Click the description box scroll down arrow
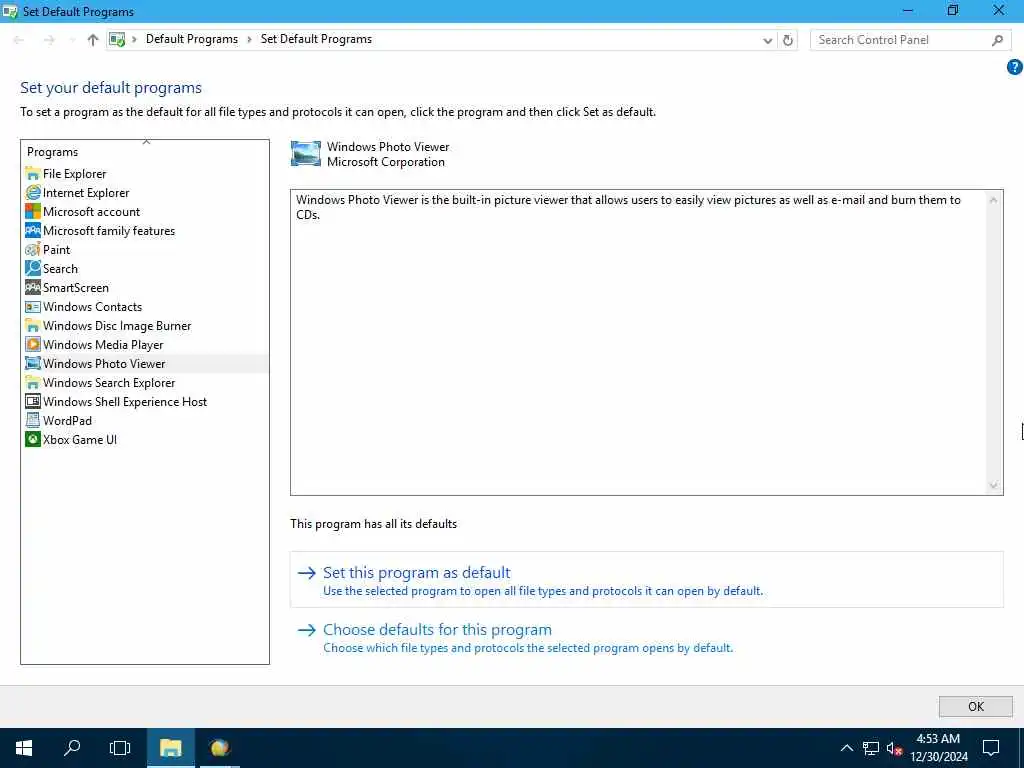The image size is (1024, 768). (x=993, y=485)
